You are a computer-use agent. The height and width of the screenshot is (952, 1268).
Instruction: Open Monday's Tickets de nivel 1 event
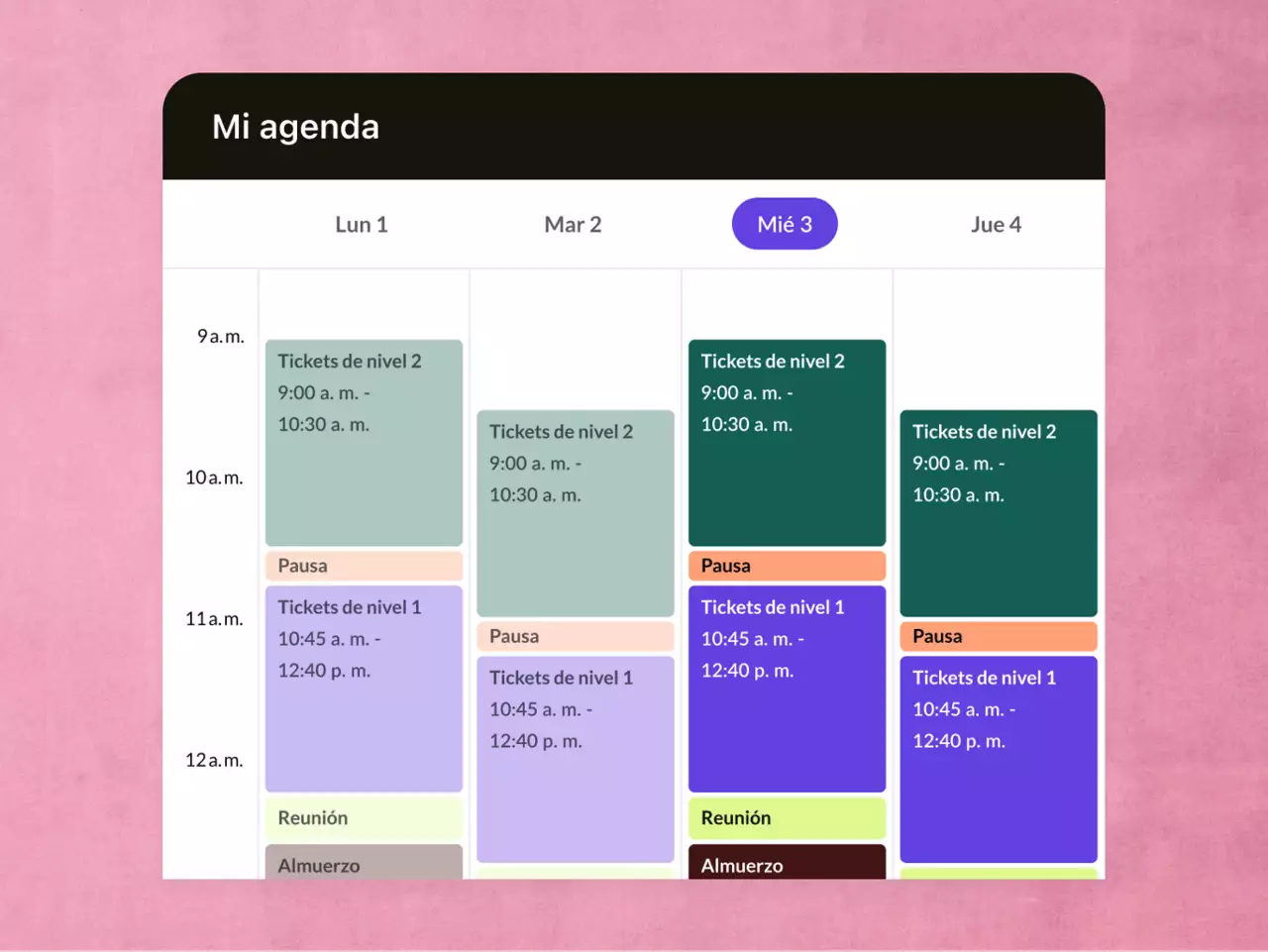(x=364, y=688)
